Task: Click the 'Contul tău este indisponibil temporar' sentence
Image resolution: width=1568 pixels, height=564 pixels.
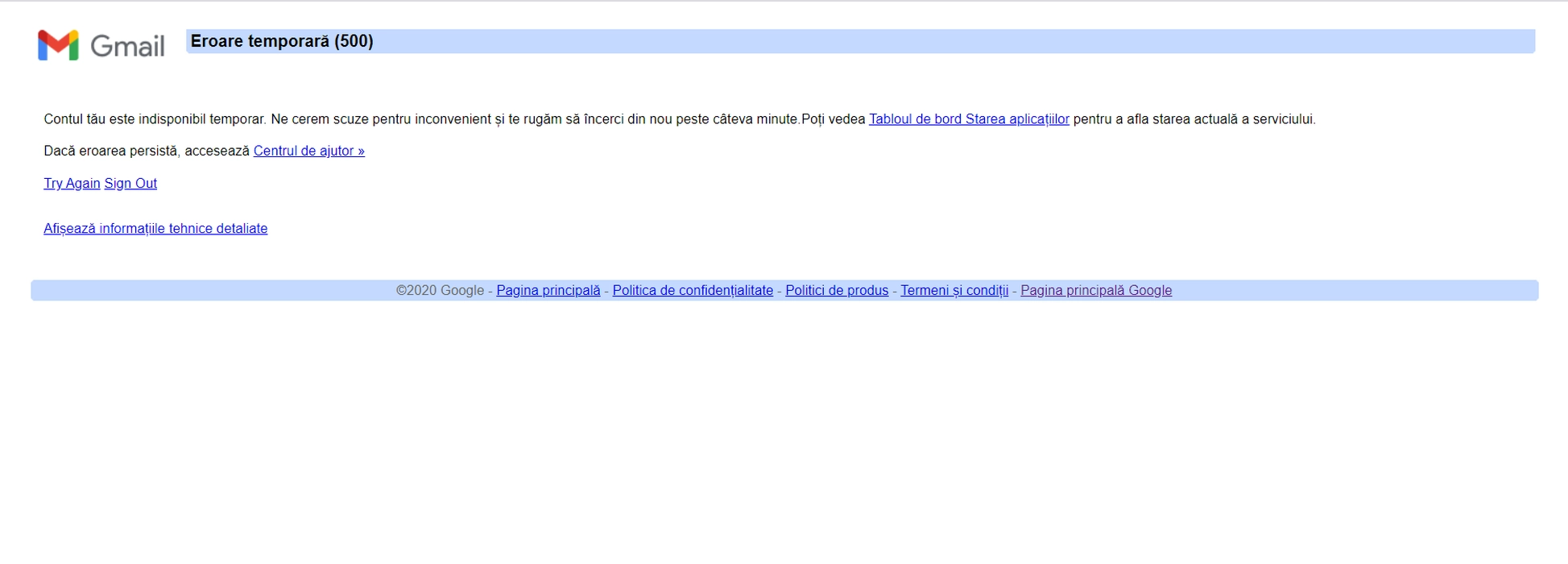Action: (155, 119)
